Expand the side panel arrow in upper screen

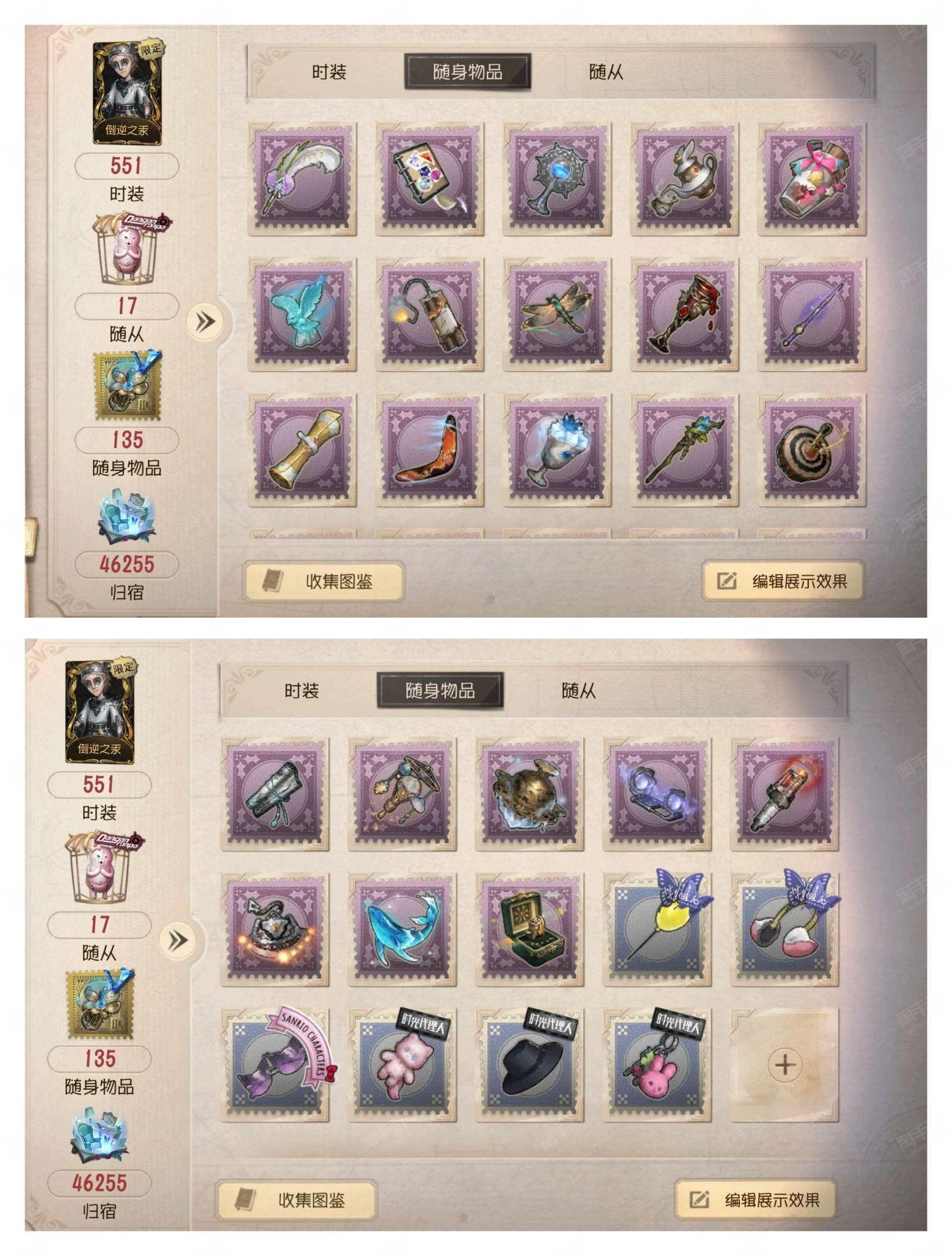coord(205,321)
